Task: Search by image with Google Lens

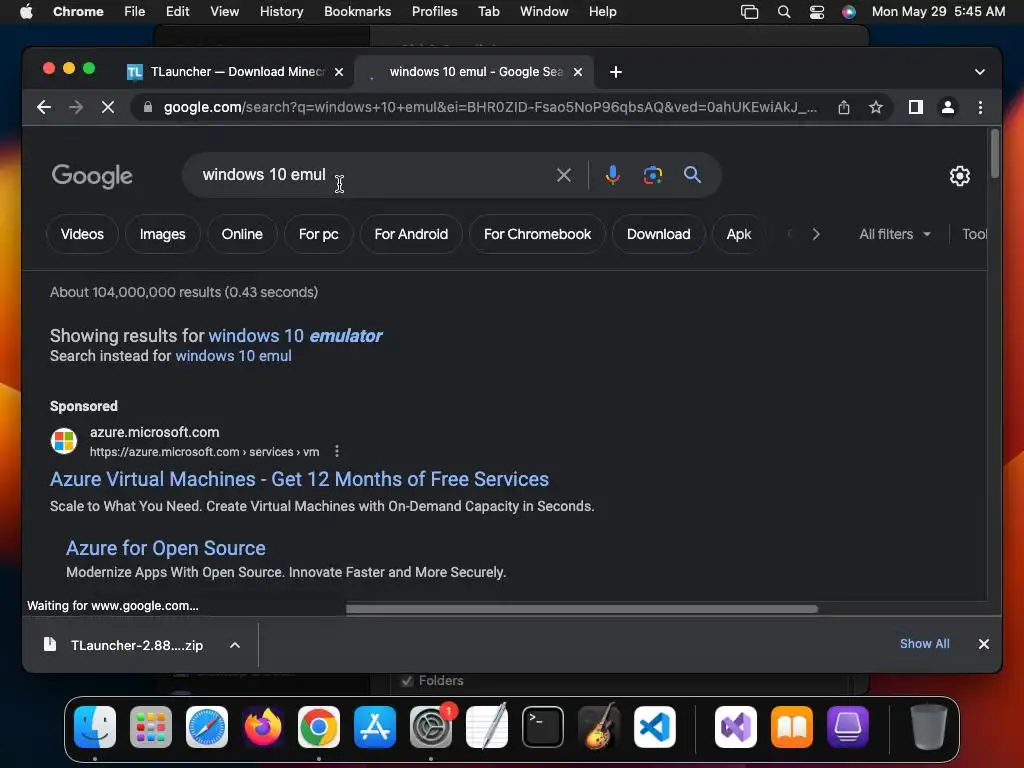Action: pos(652,175)
